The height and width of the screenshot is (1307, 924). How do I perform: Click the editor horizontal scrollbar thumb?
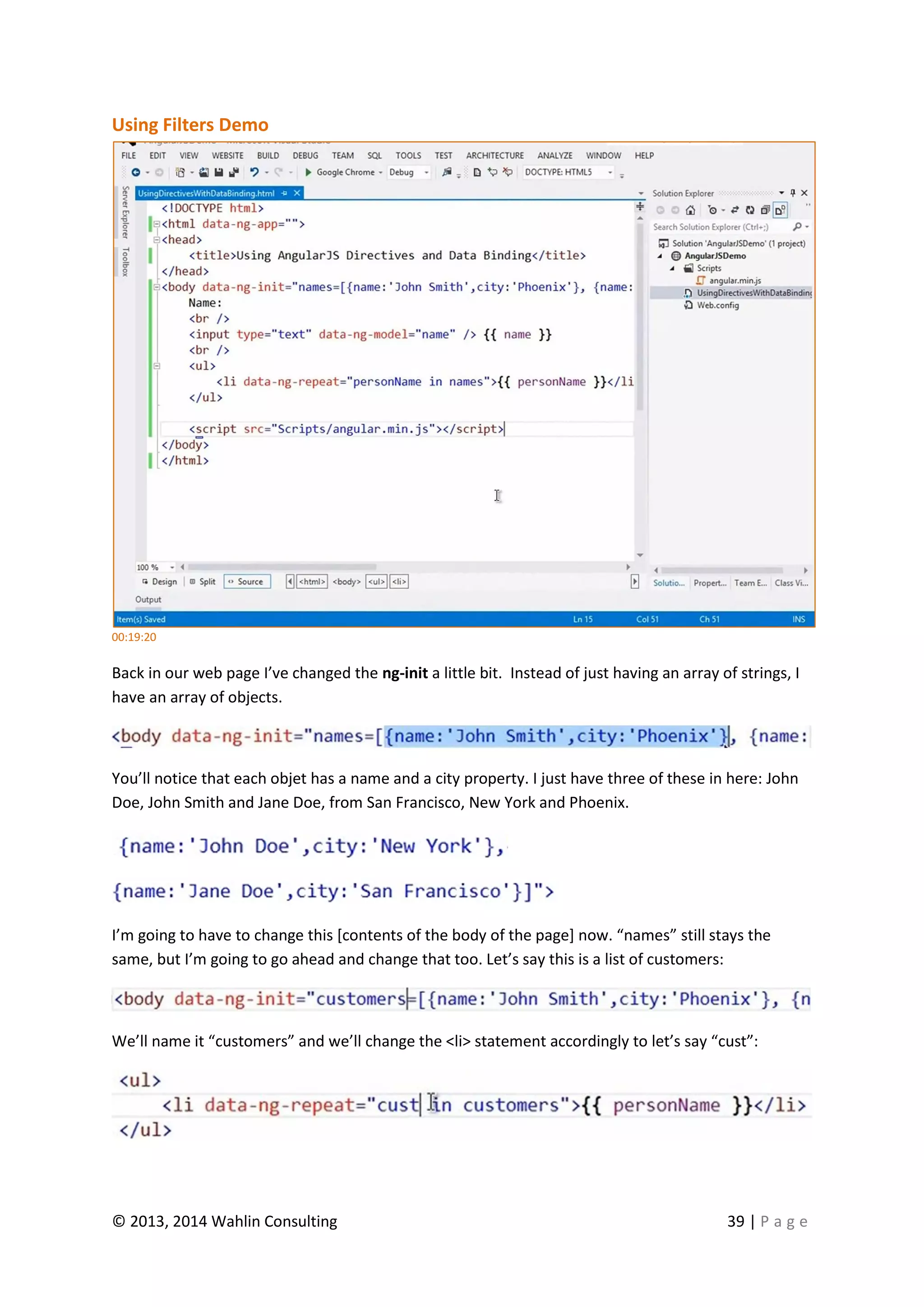point(282,567)
